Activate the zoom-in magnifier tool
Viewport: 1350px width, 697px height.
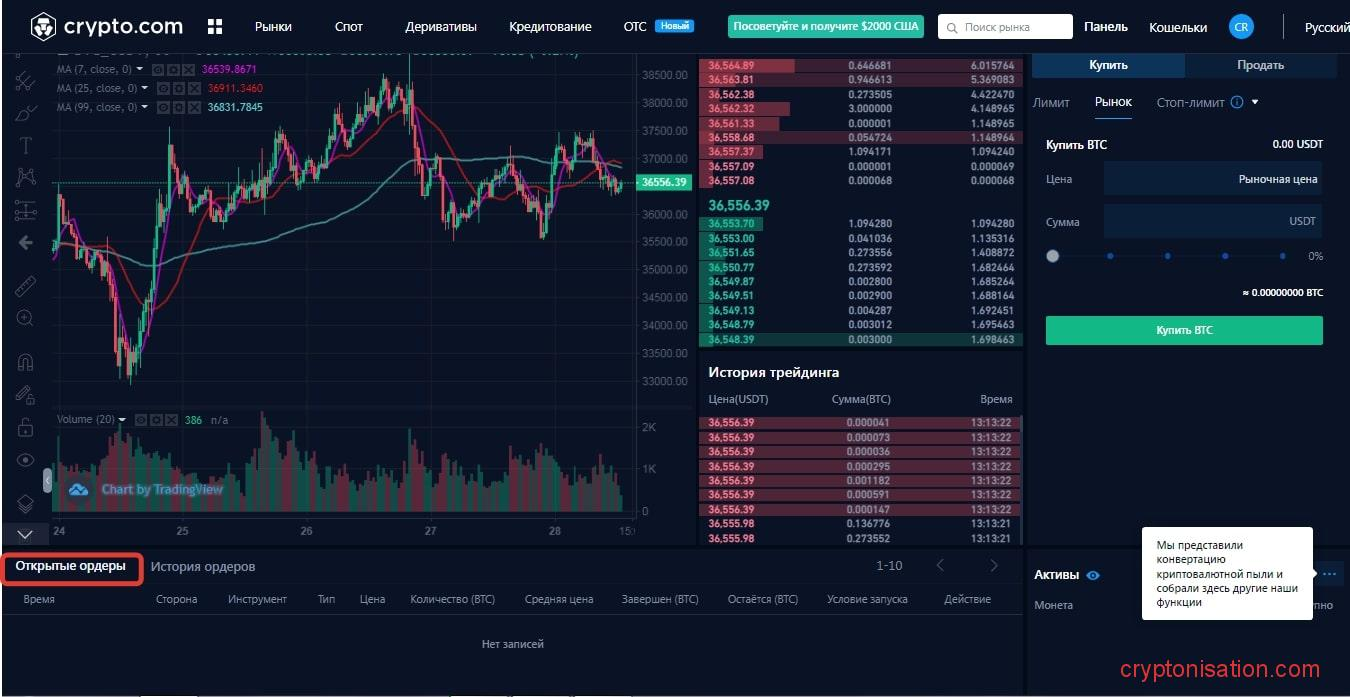click(x=26, y=318)
